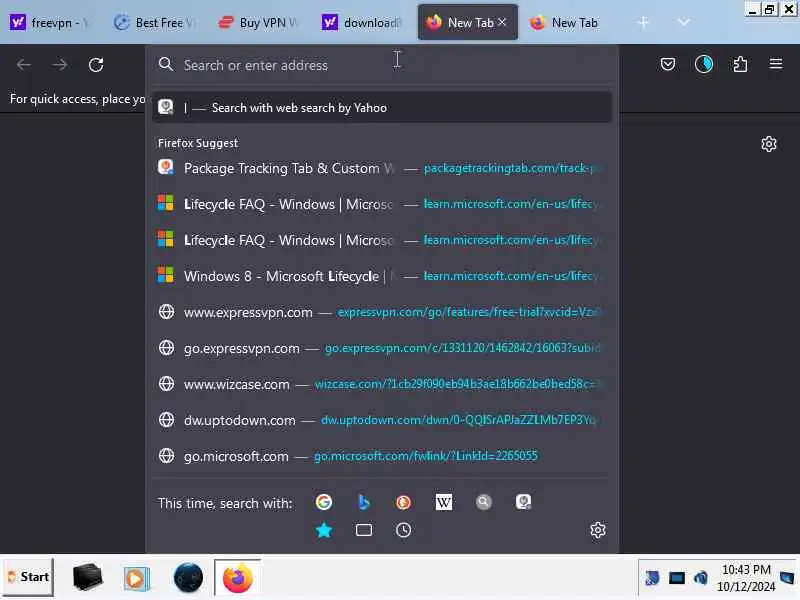800x600 pixels.
Task: Open the go.microsoft.com fwlink suggestion
Action: click(382, 456)
